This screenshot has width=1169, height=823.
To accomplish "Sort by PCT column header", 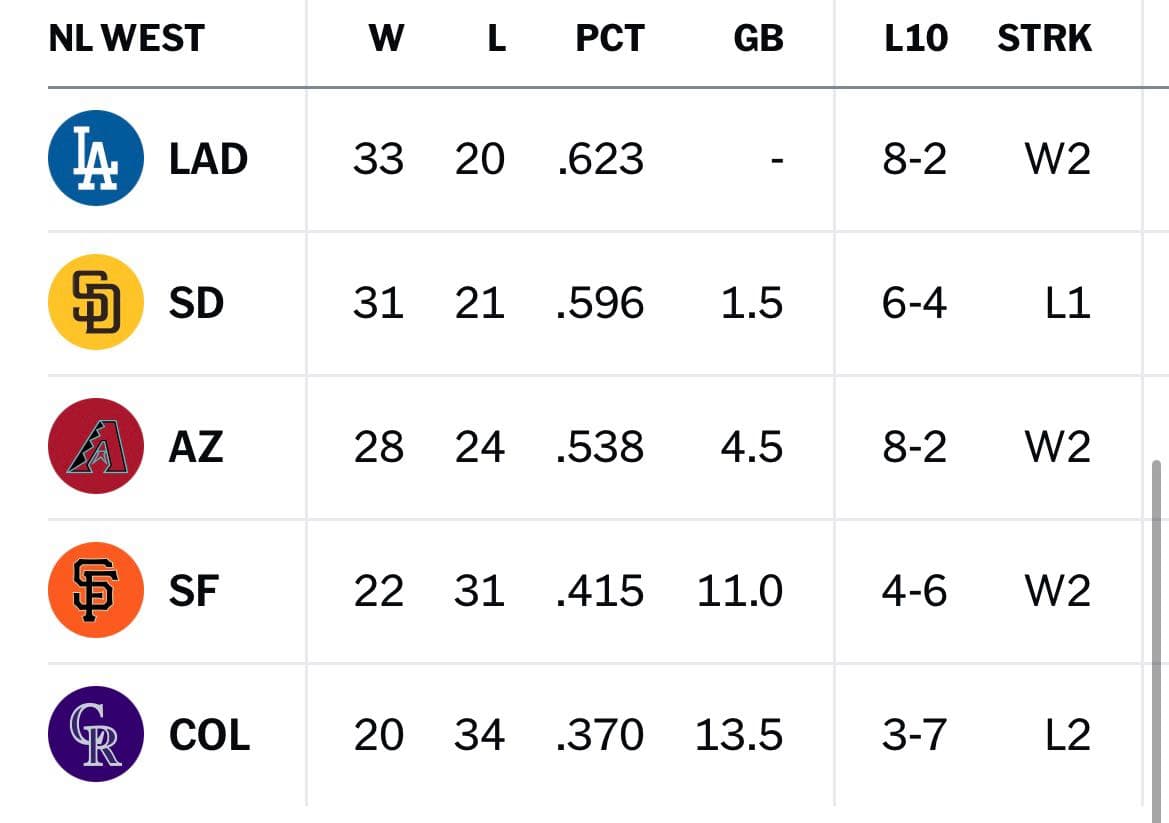I will tap(610, 38).
